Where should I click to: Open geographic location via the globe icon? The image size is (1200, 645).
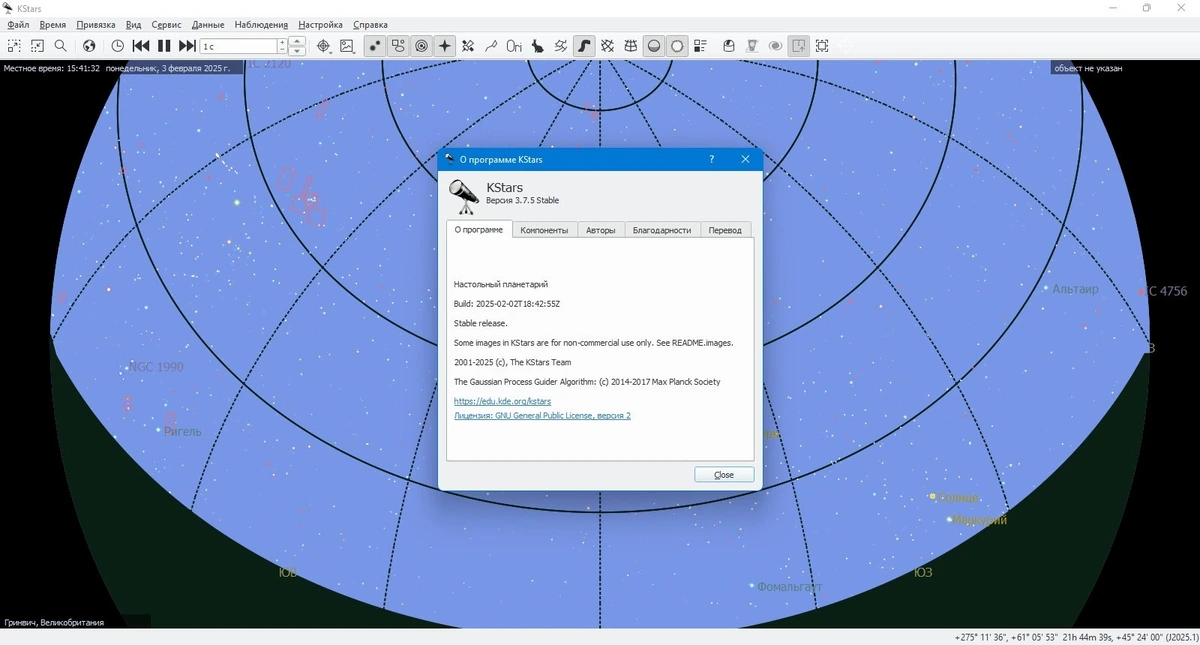coord(89,45)
